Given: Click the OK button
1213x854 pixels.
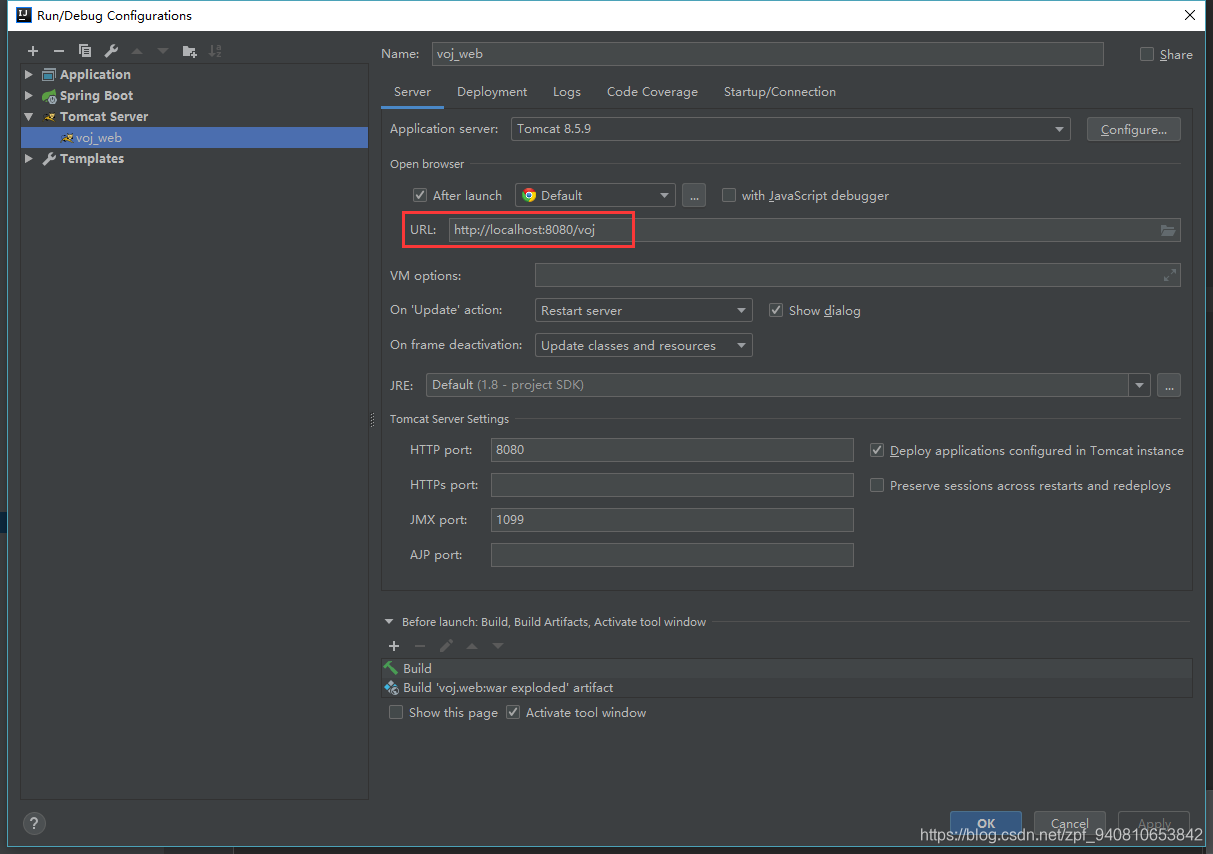Looking at the screenshot, I should [986, 823].
